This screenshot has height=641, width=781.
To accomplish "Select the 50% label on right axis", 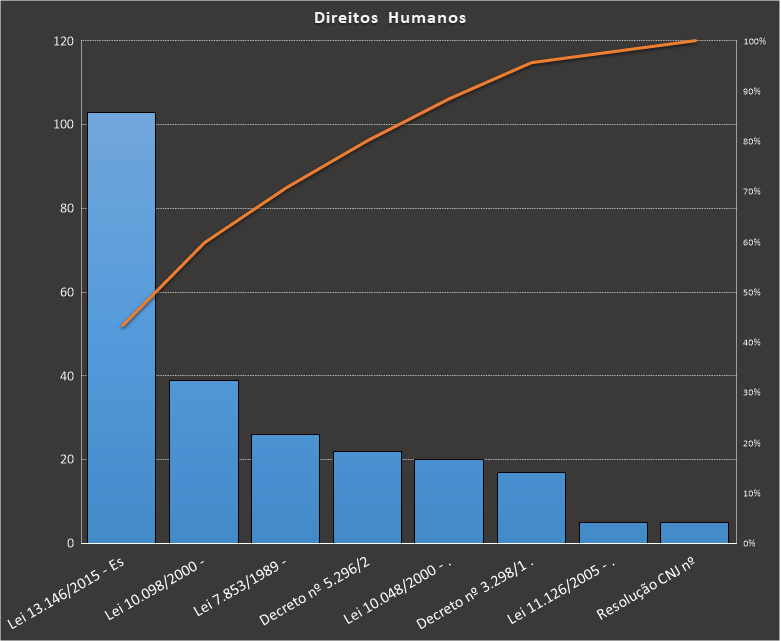I will tap(752, 292).
